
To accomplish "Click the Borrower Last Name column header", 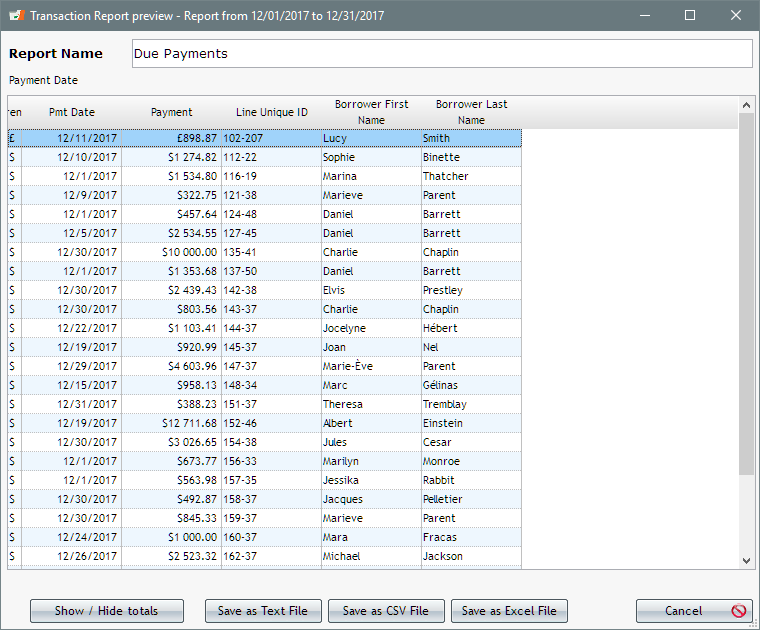I will [x=471, y=112].
